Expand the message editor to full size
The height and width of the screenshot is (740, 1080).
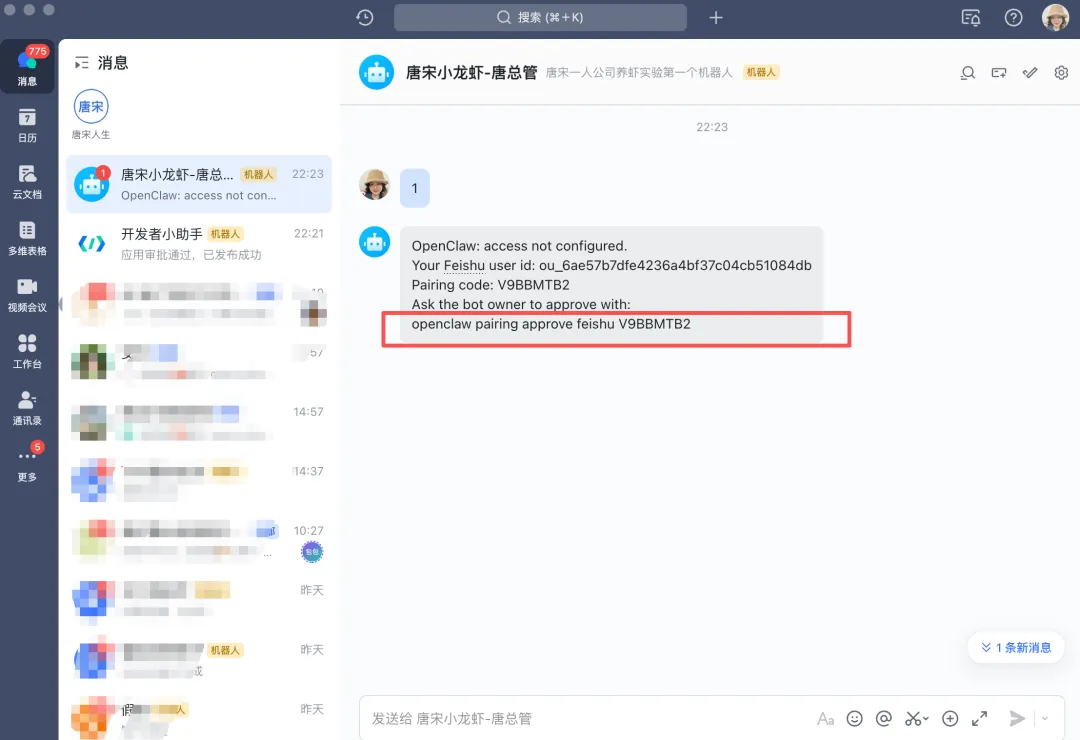point(979,719)
